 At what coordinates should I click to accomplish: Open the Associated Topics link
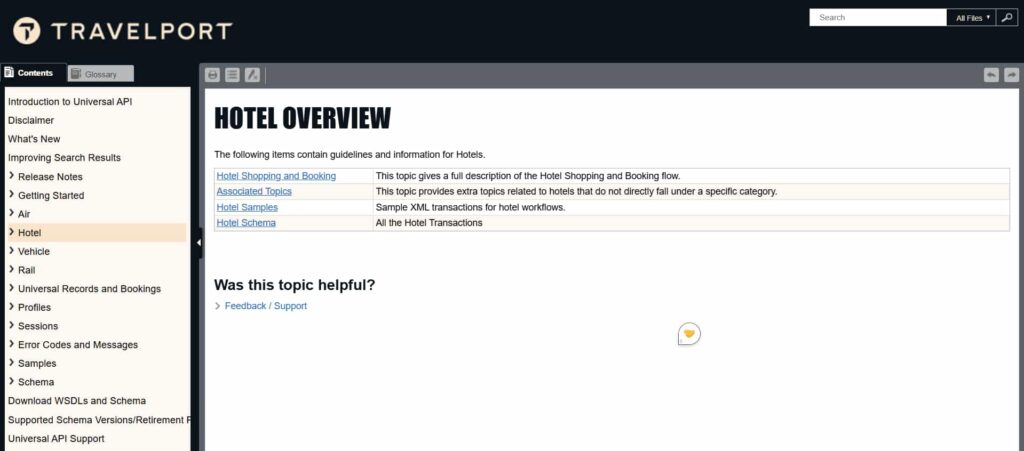pyautogui.click(x=254, y=191)
